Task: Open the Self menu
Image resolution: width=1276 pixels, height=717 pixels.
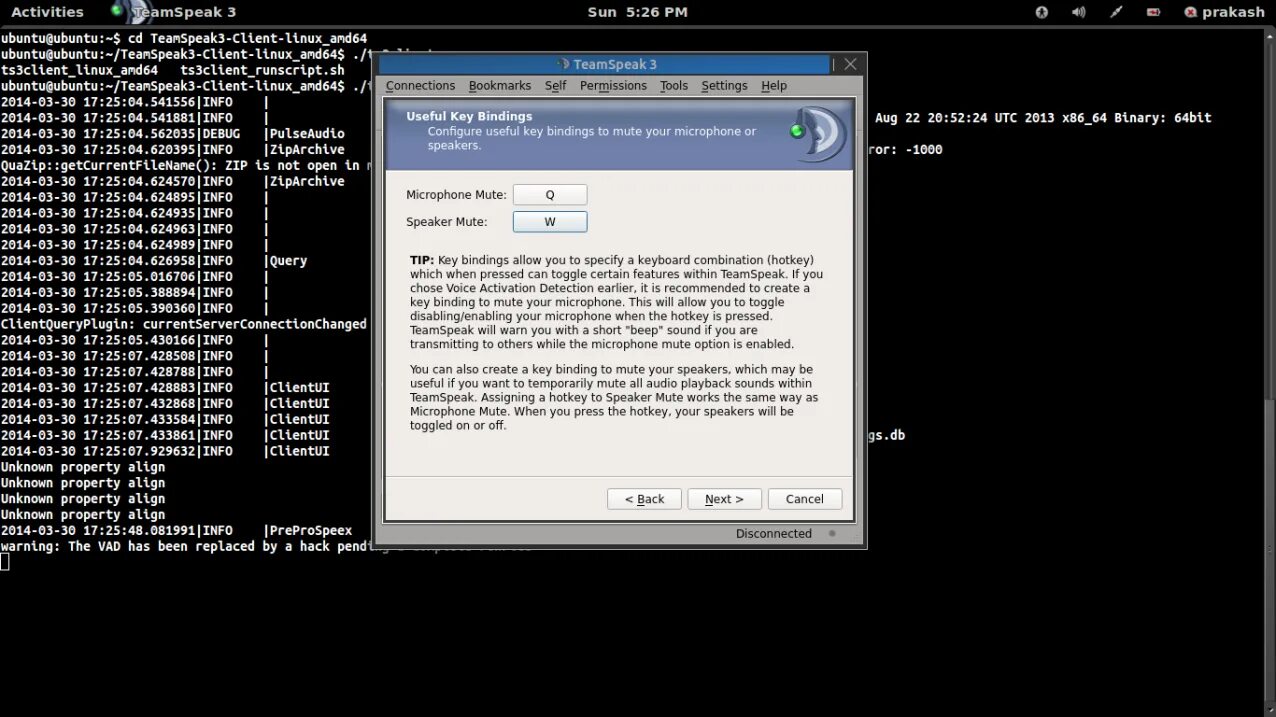Action: click(x=555, y=86)
